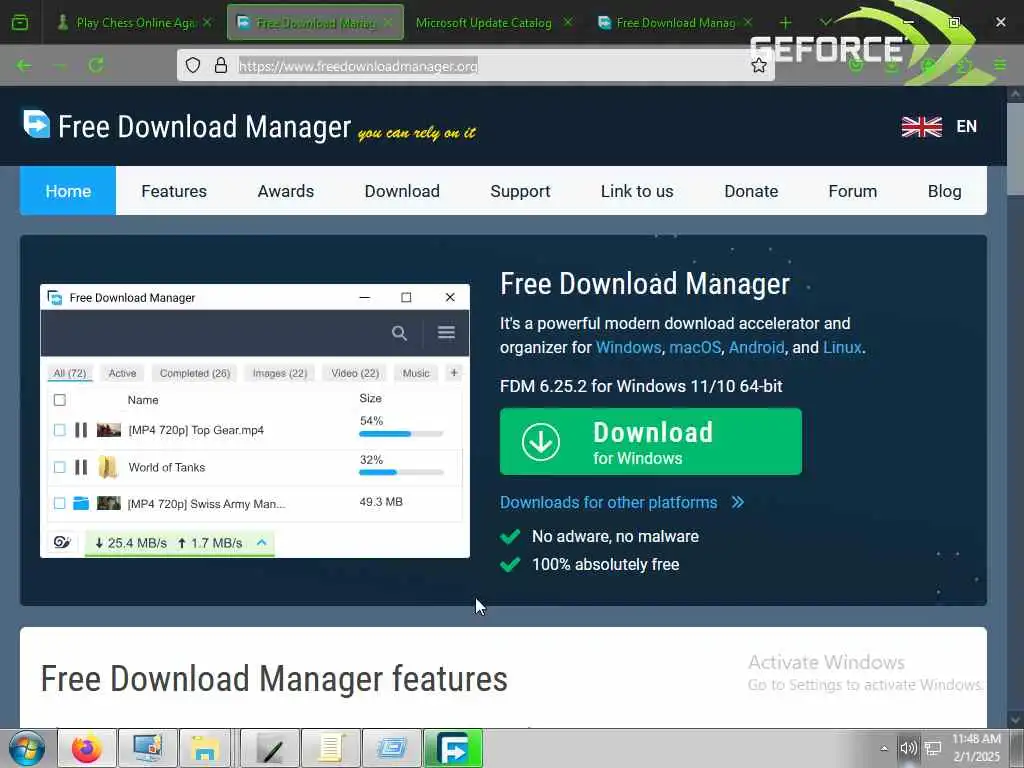Click the volume speaker tray icon
This screenshot has width=1024, height=768.
(x=908, y=748)
